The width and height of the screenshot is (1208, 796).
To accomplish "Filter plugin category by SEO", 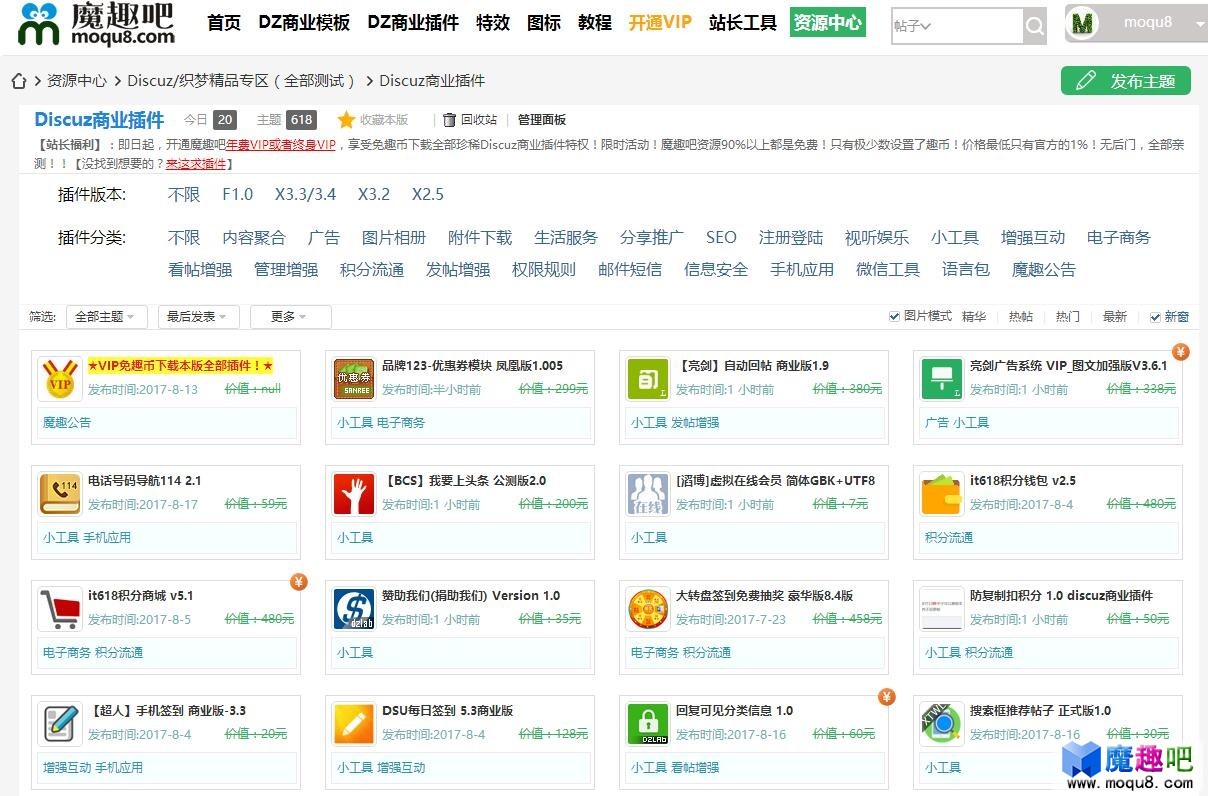I will [x=721, y=238].
